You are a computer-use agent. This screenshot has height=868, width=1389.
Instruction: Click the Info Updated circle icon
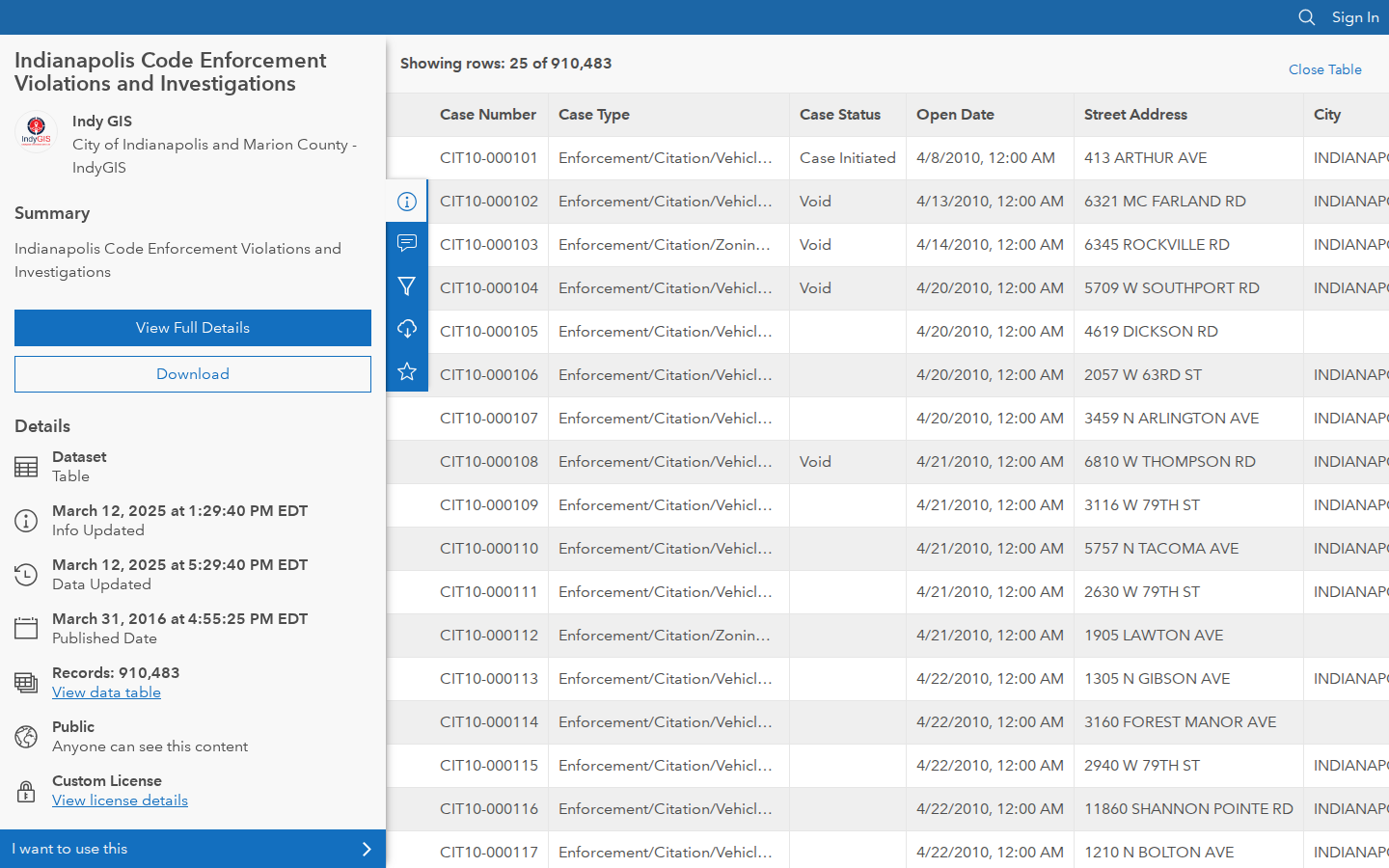pos(26,521)
